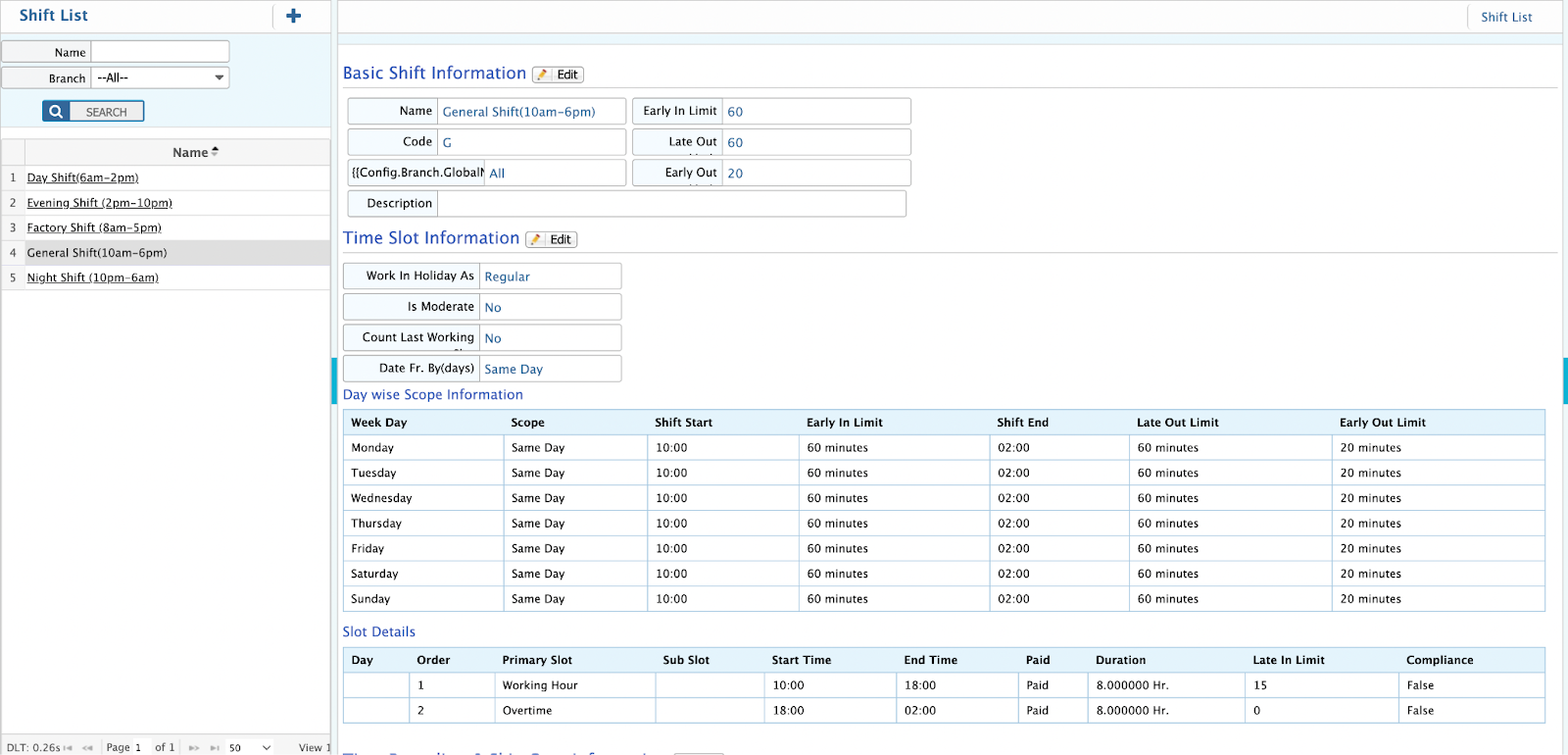This screenshot has height=755, width=1568.
Task: Click the plus icon to add shift
Action: pyautogui.click(x=293, y=16)
